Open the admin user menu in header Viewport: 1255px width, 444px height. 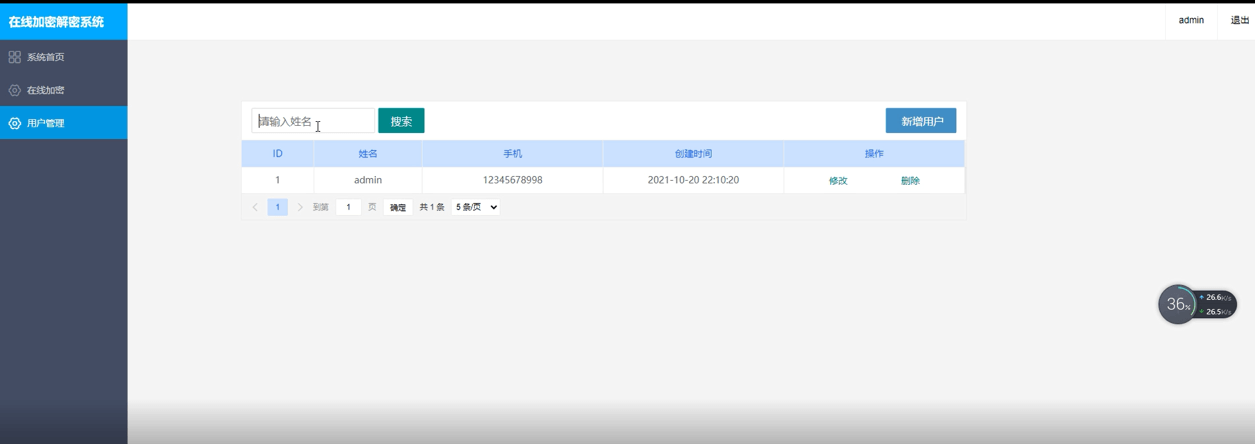[1191, 20]
